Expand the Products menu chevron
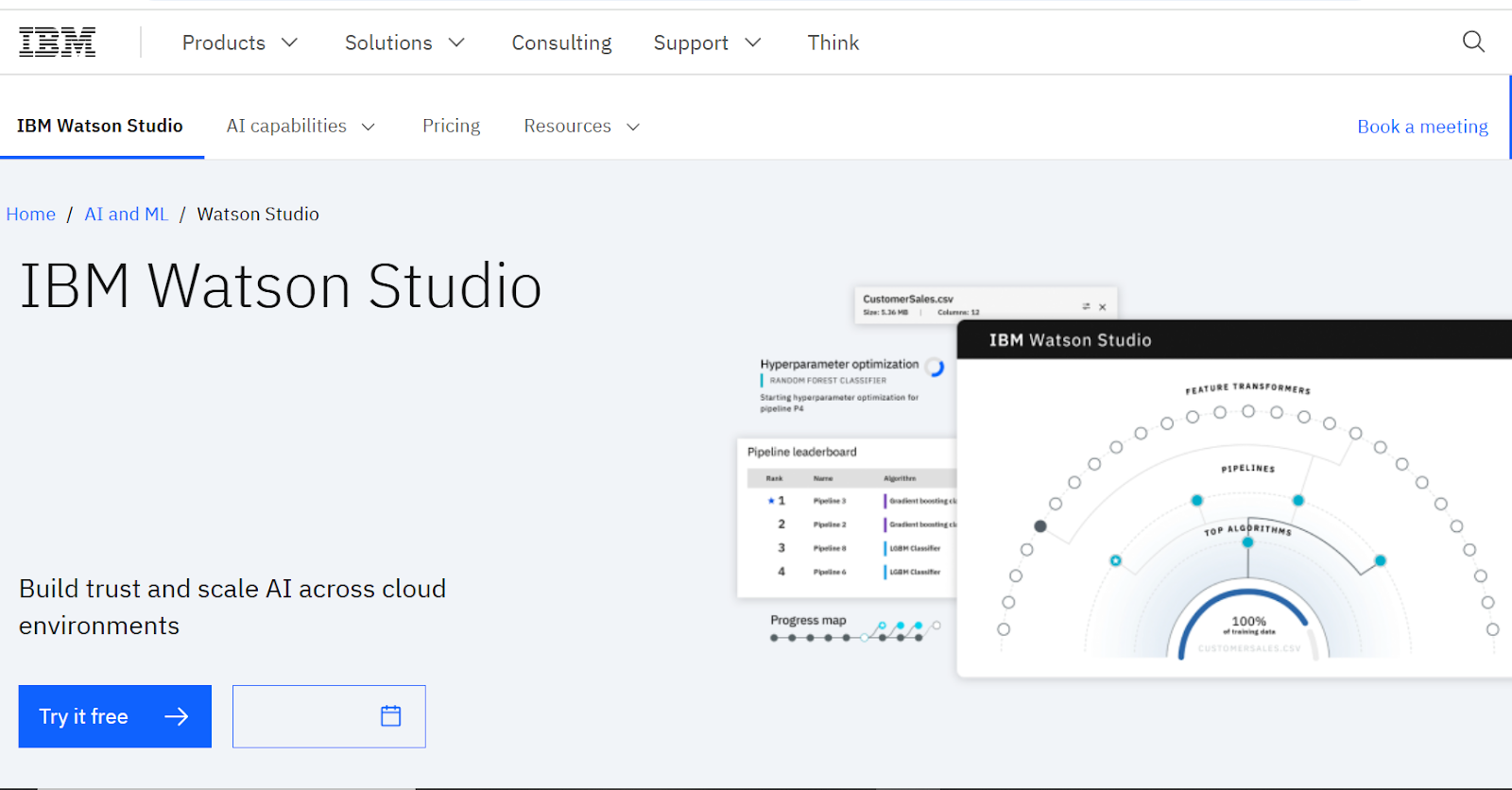This screenshot has width=1512, height=790. (290, 43)
